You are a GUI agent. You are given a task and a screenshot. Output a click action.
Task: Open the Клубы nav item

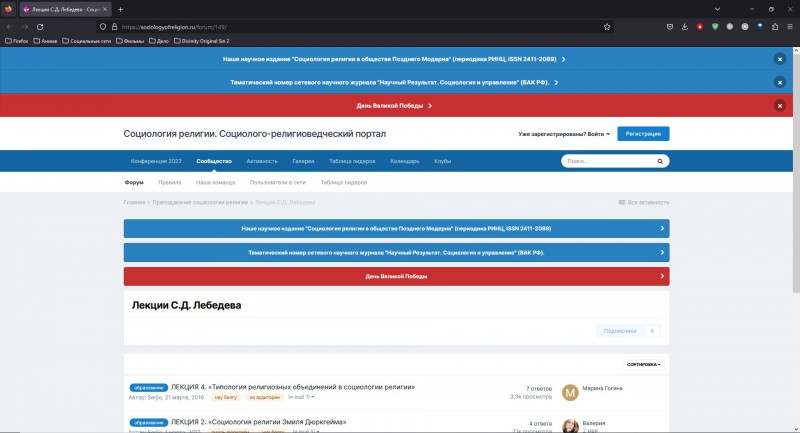tap(442, 161)
